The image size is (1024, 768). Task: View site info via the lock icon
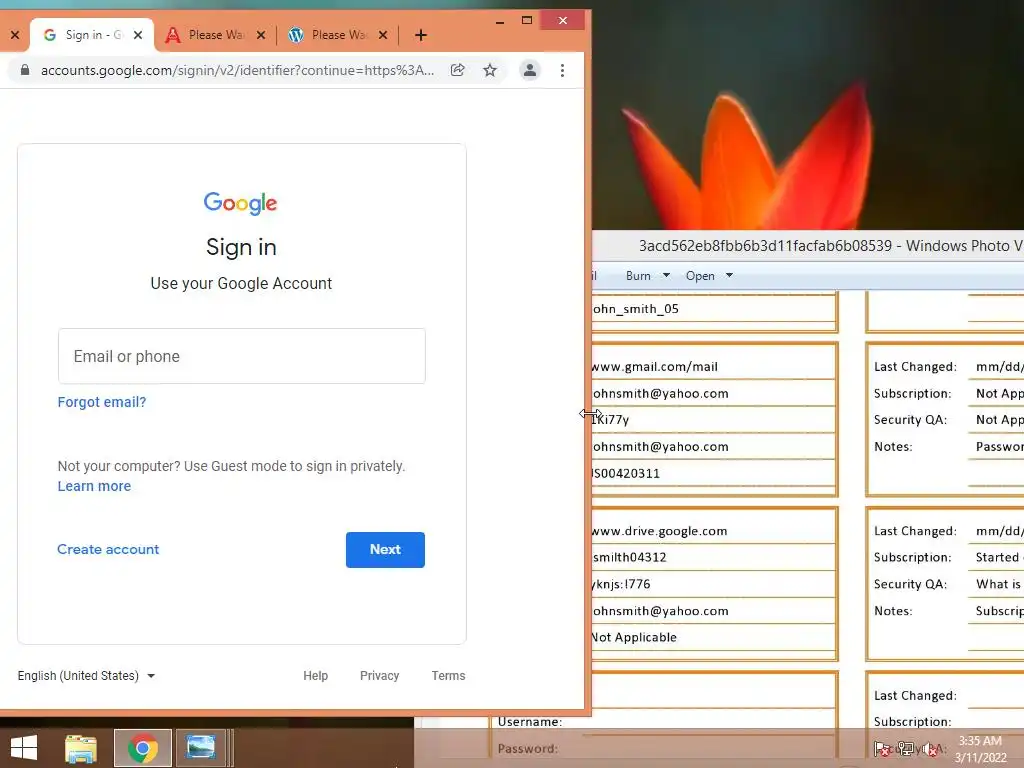pyautogui.click(x=25, y=70)
